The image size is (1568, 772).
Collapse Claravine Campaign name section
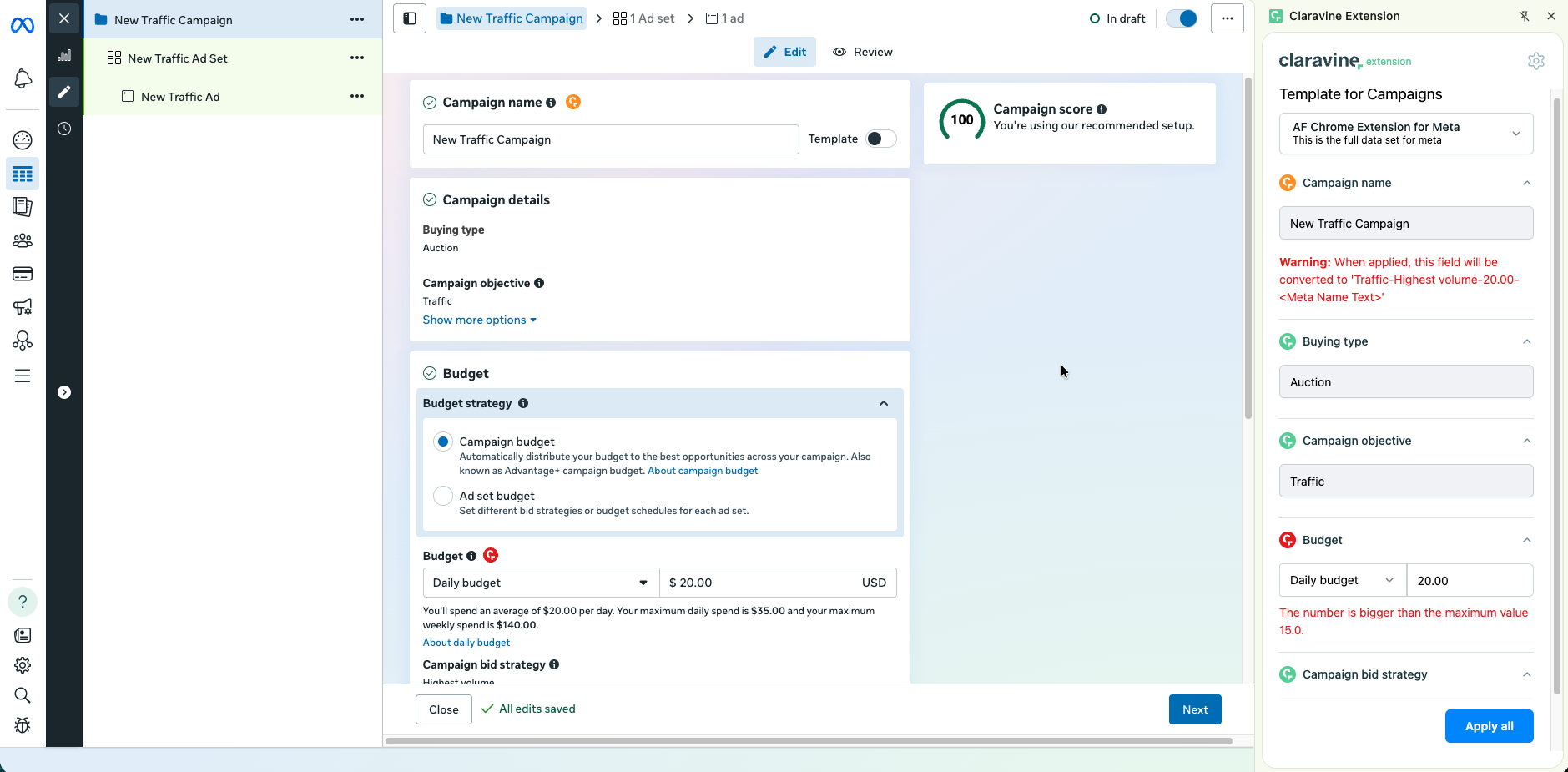click(x=1527, y=183)
